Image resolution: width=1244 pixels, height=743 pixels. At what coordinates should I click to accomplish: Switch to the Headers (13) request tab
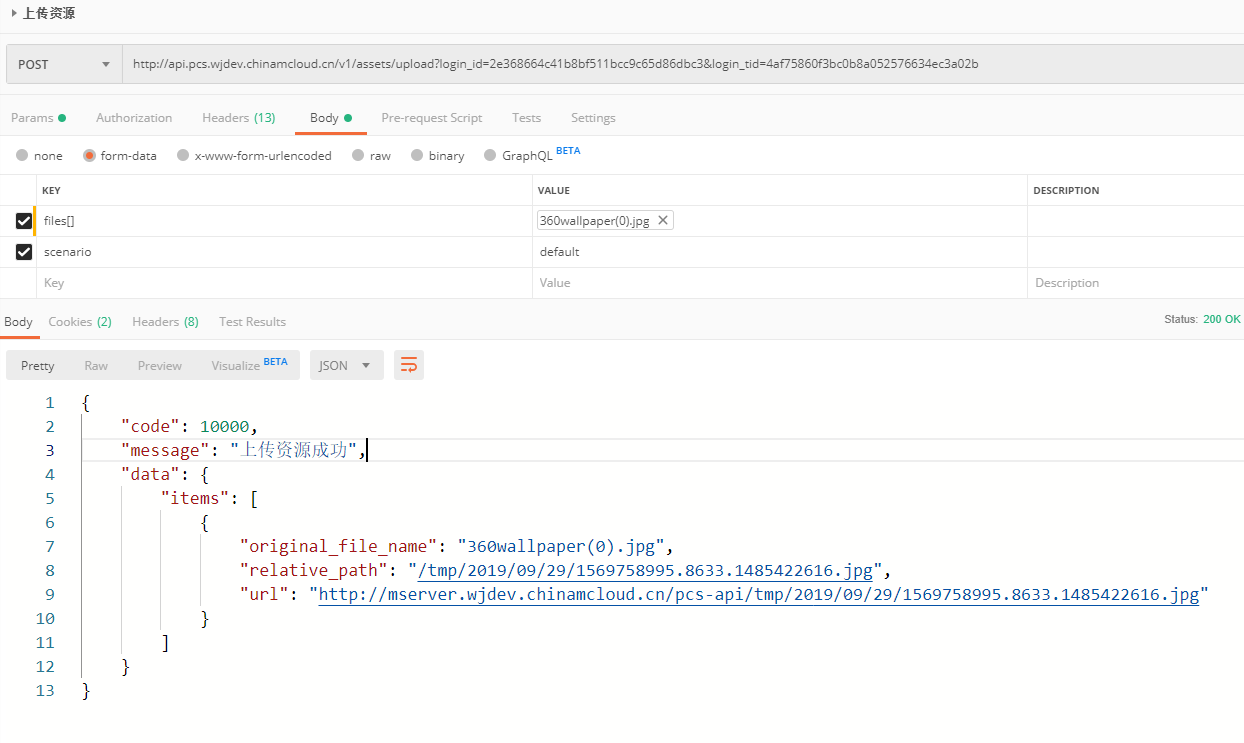coord(238,118)
